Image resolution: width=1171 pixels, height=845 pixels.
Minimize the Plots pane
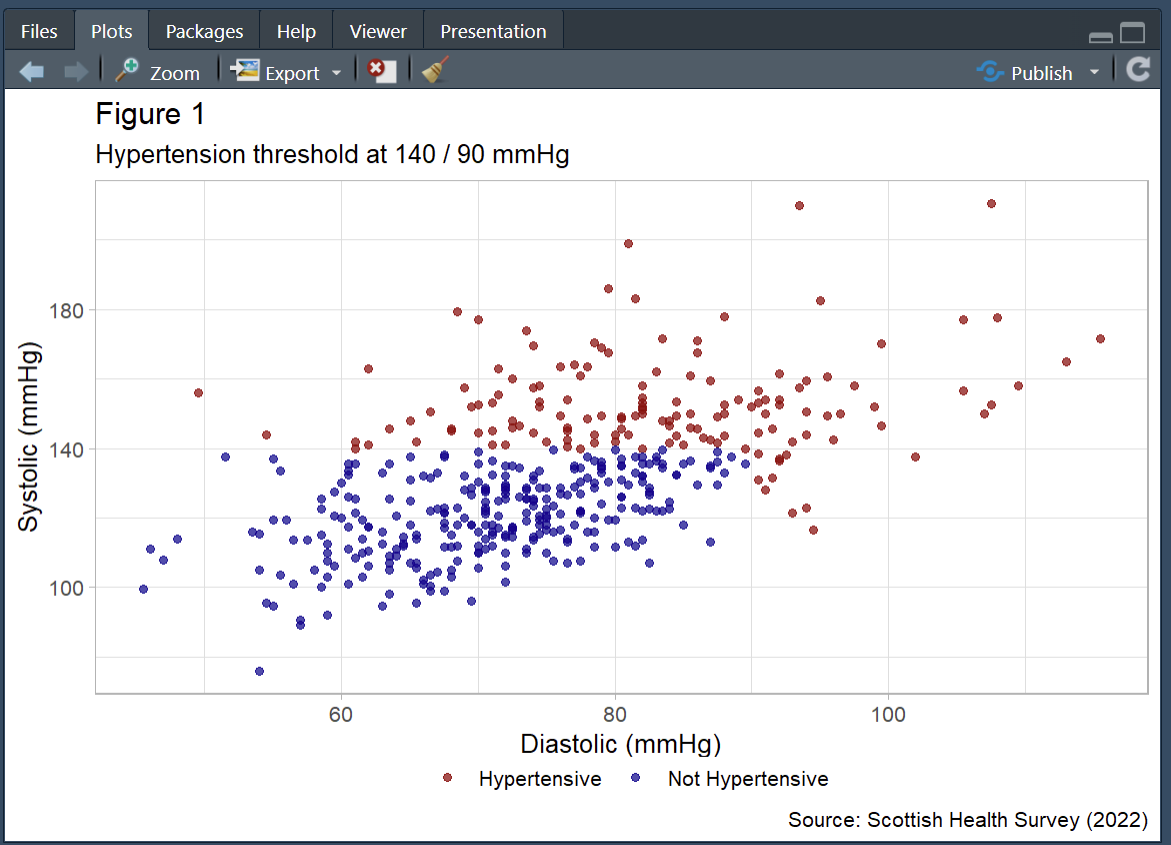click(1101, 36)
